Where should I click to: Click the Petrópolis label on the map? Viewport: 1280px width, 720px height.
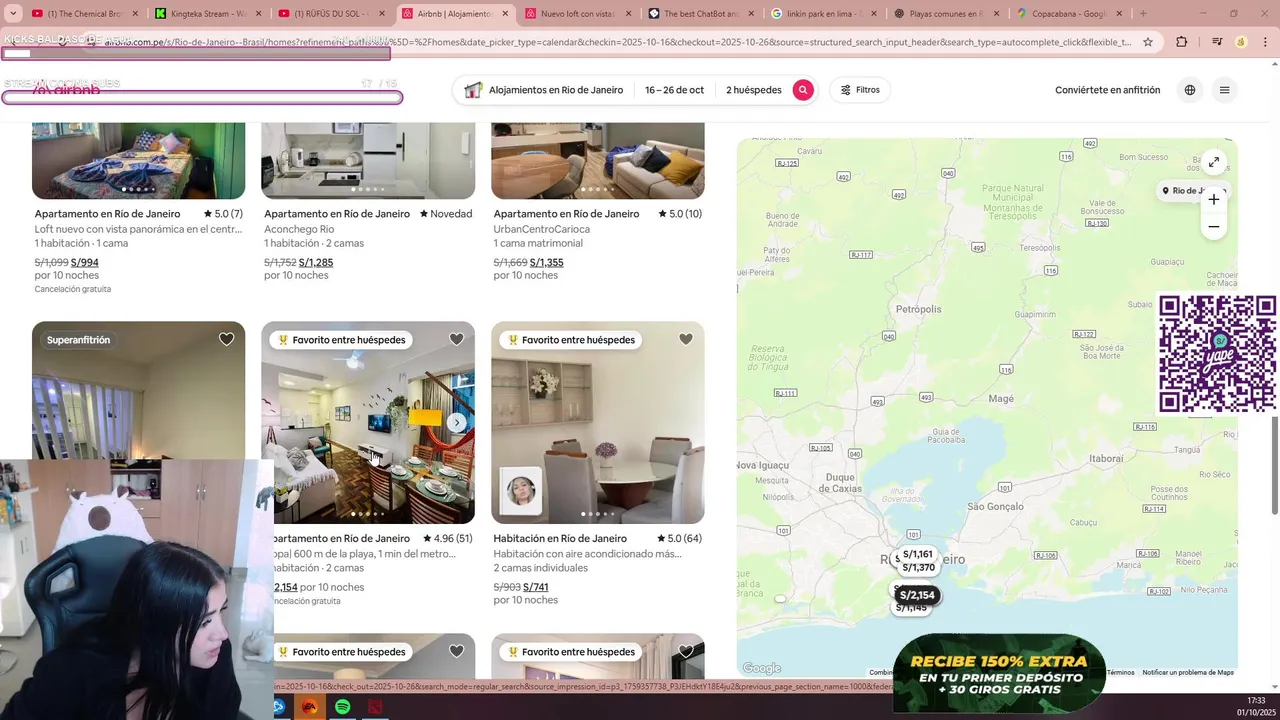tap(919, 310)
